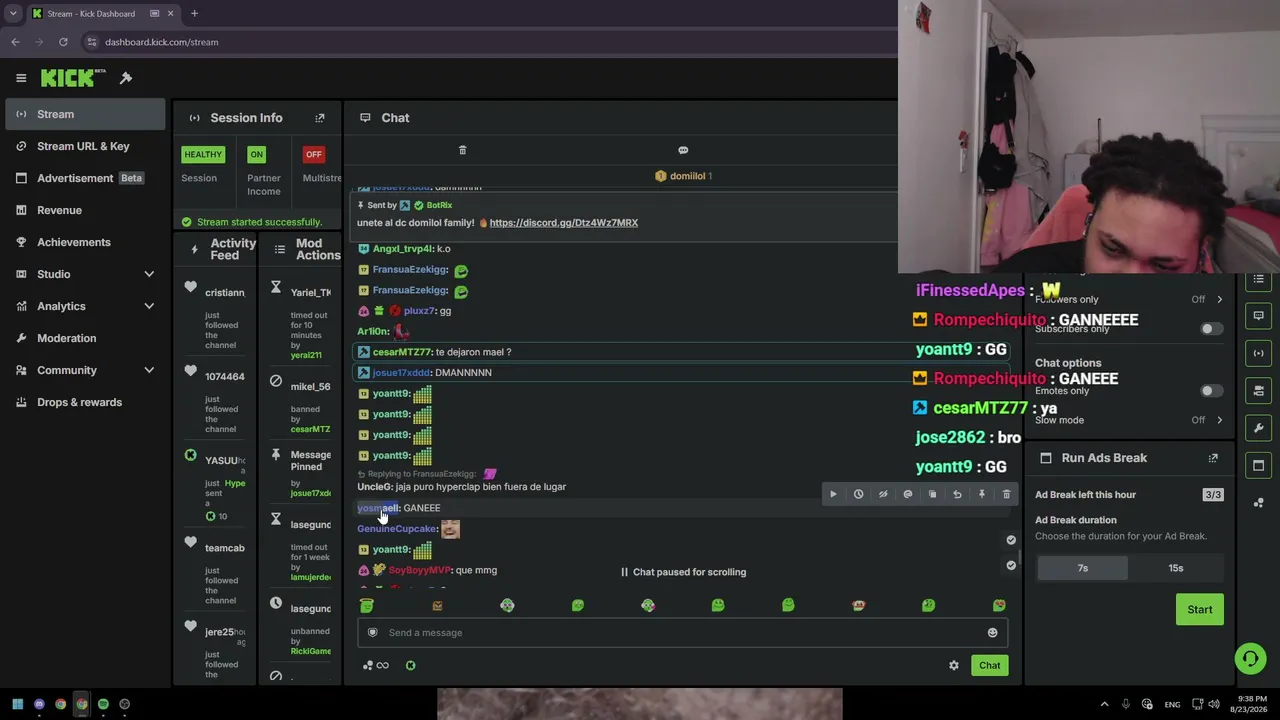Open Moderation in sidebar
This screenshot has width=1280, height=720.
[x=67, y=338]
